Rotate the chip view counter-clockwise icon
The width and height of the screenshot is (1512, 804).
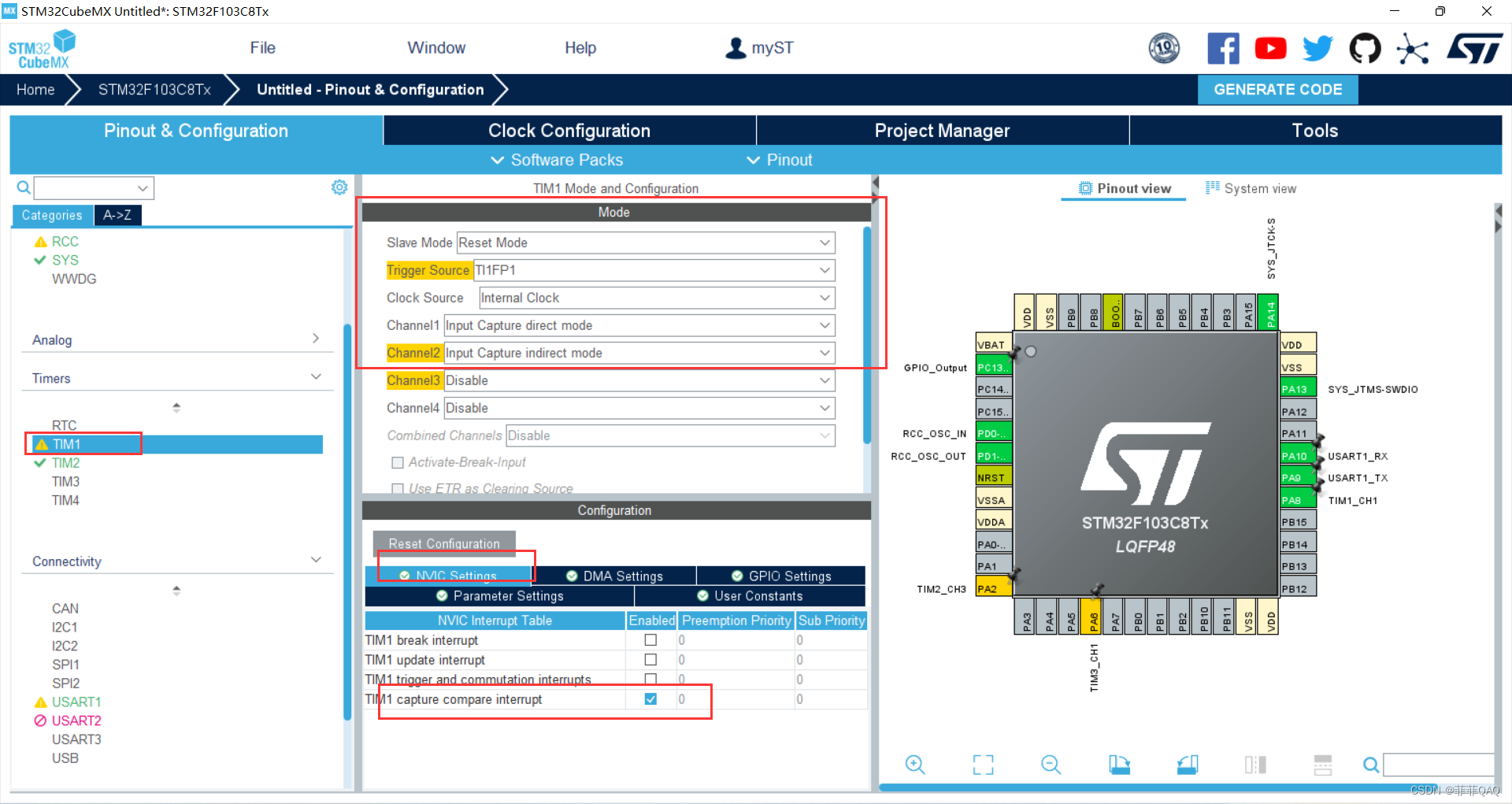(1188, 764)
